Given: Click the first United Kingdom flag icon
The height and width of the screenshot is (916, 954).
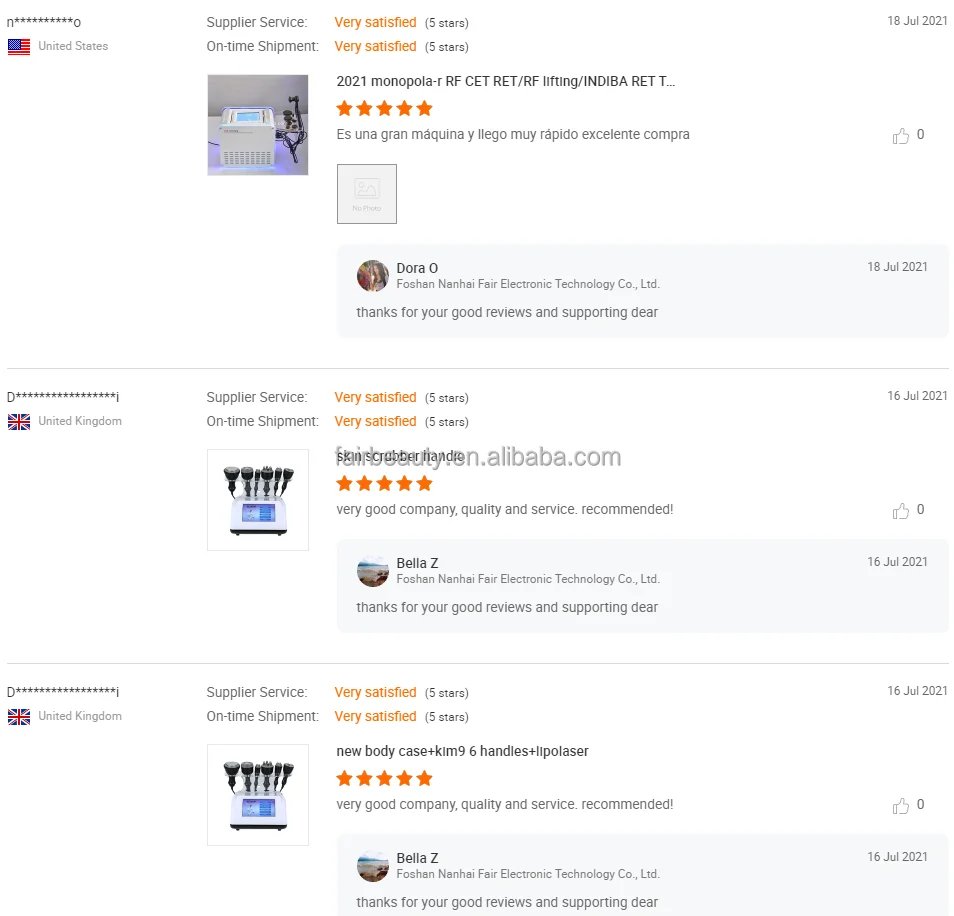Looking at the screenshot, I should pos(19,422).
